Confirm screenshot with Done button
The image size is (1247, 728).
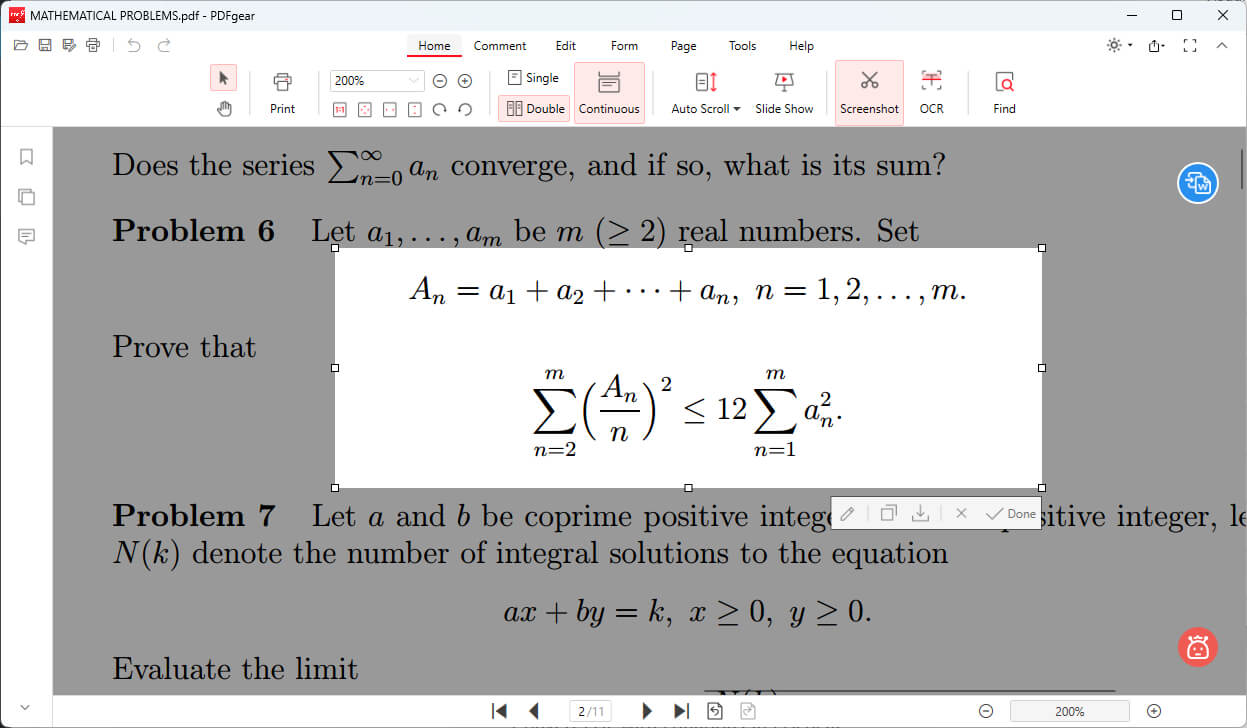(1011, 513)
